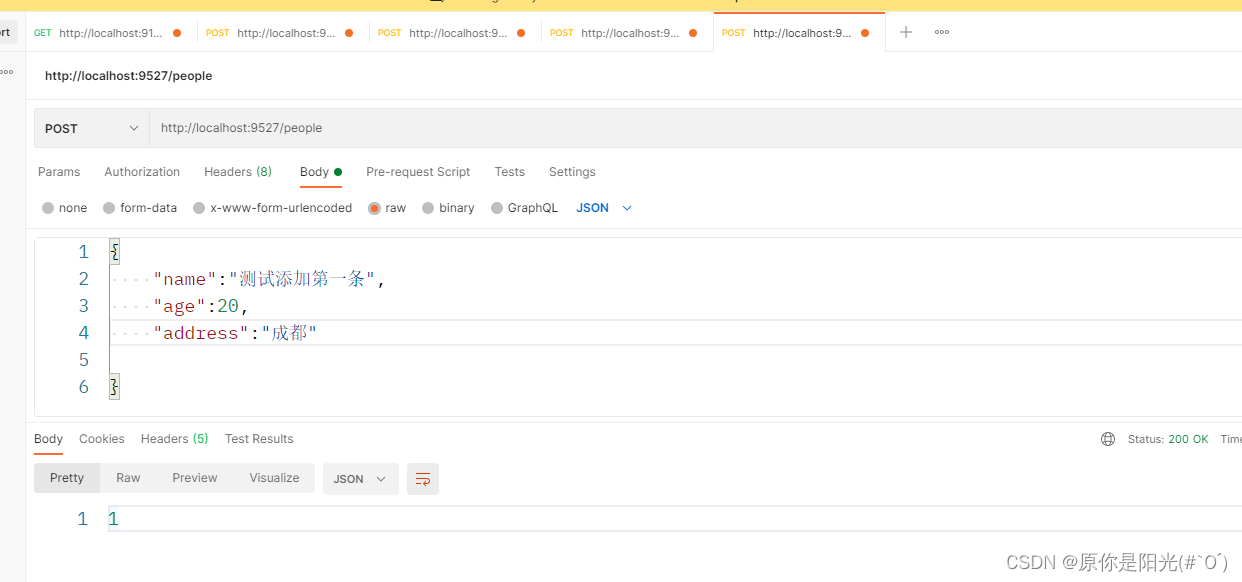1242x582 pixels.
Task: Select the response Body tab
Action: coord(48,439)
